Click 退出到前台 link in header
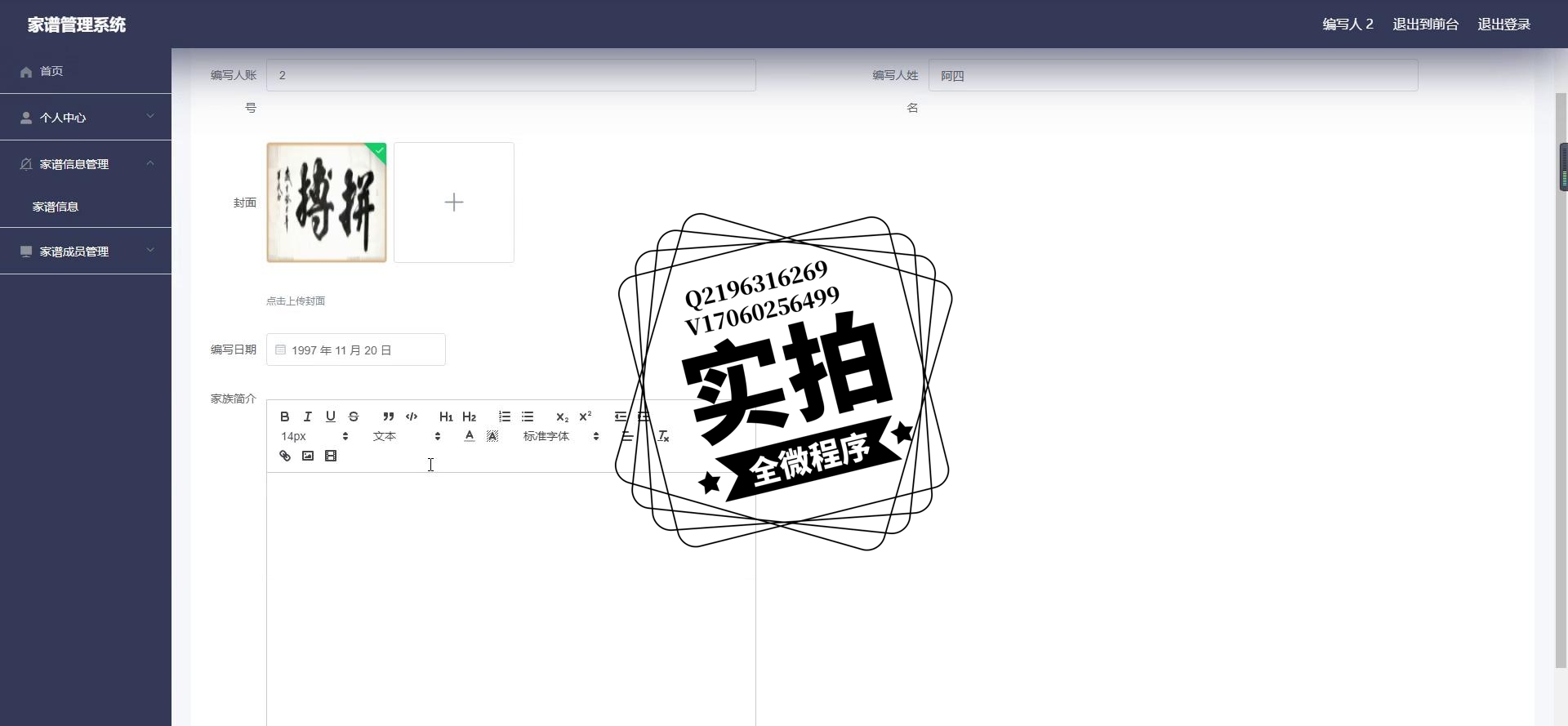The image size is (1568, 726). pos(1425,24)
